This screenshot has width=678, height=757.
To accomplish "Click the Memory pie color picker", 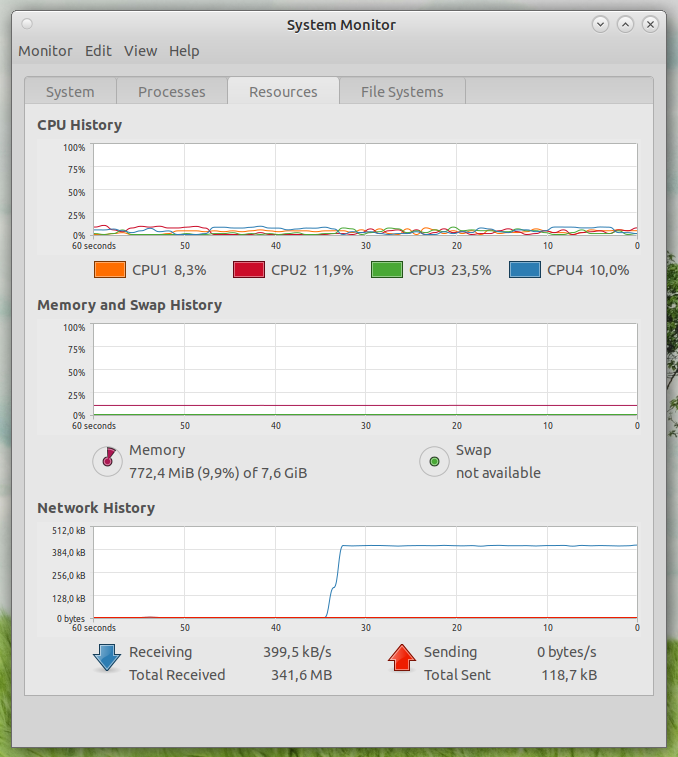I will pos(108,462).
